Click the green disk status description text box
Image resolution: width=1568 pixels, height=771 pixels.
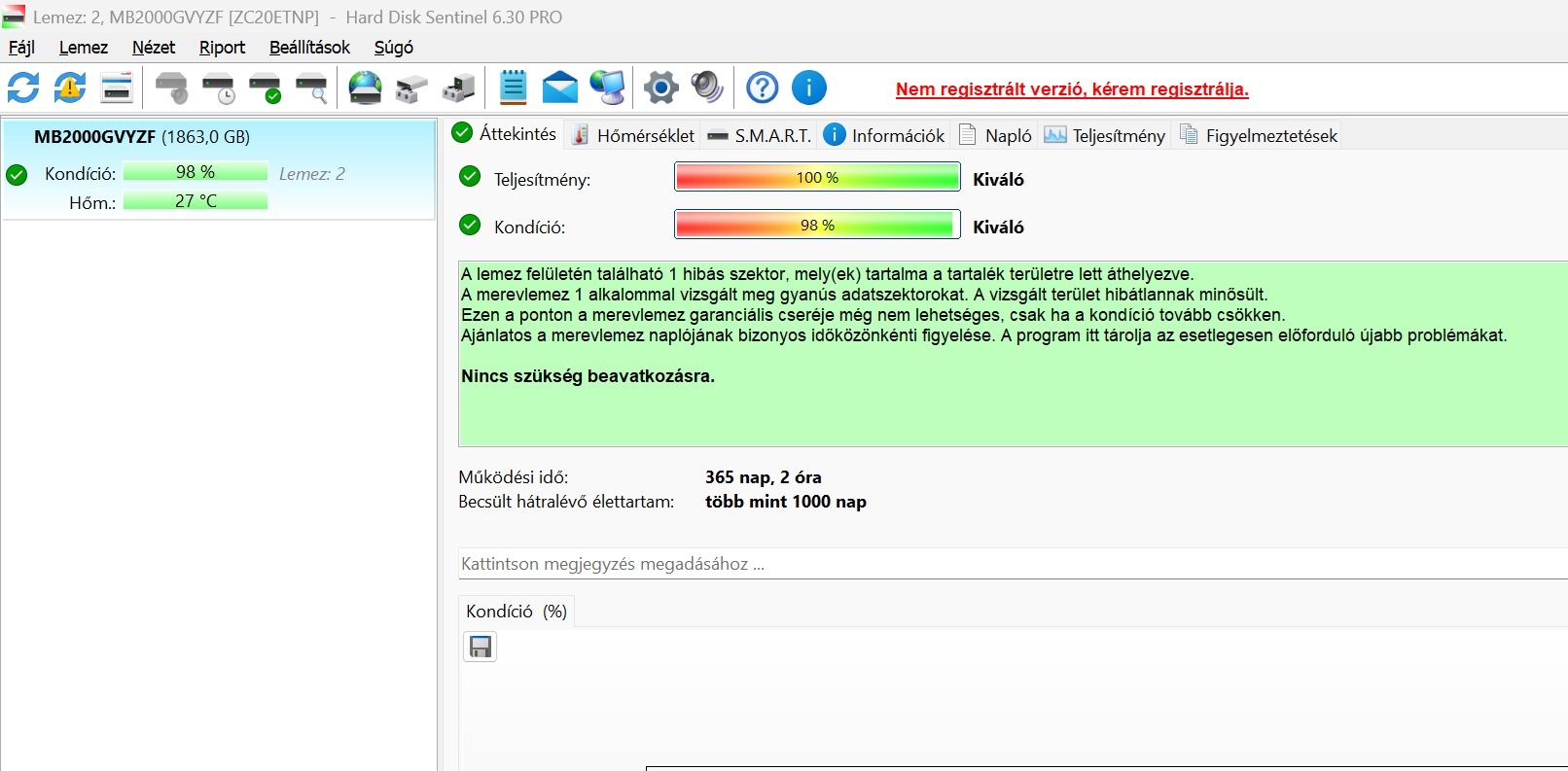[1013, 354]
